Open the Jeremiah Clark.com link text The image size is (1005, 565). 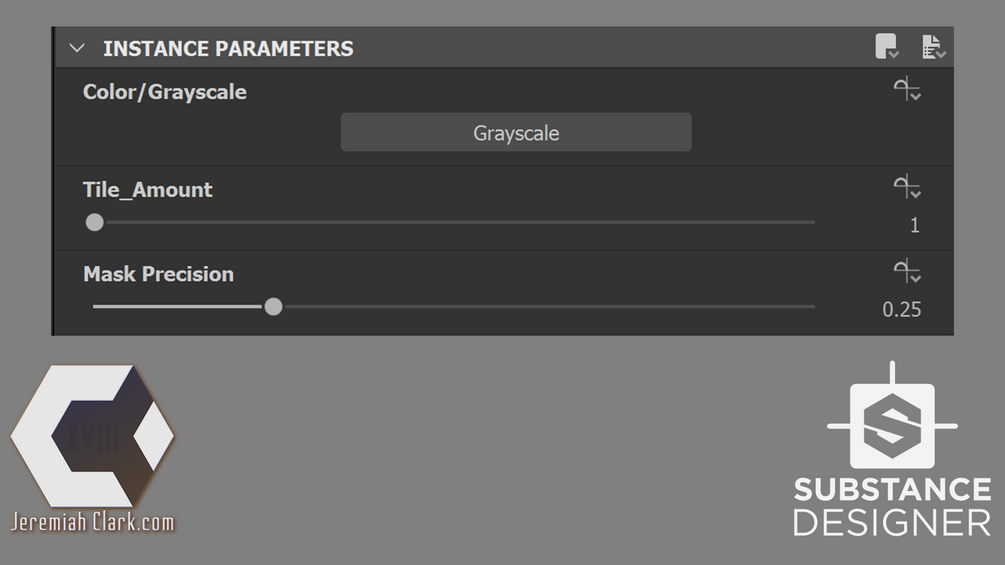[92, 522]
